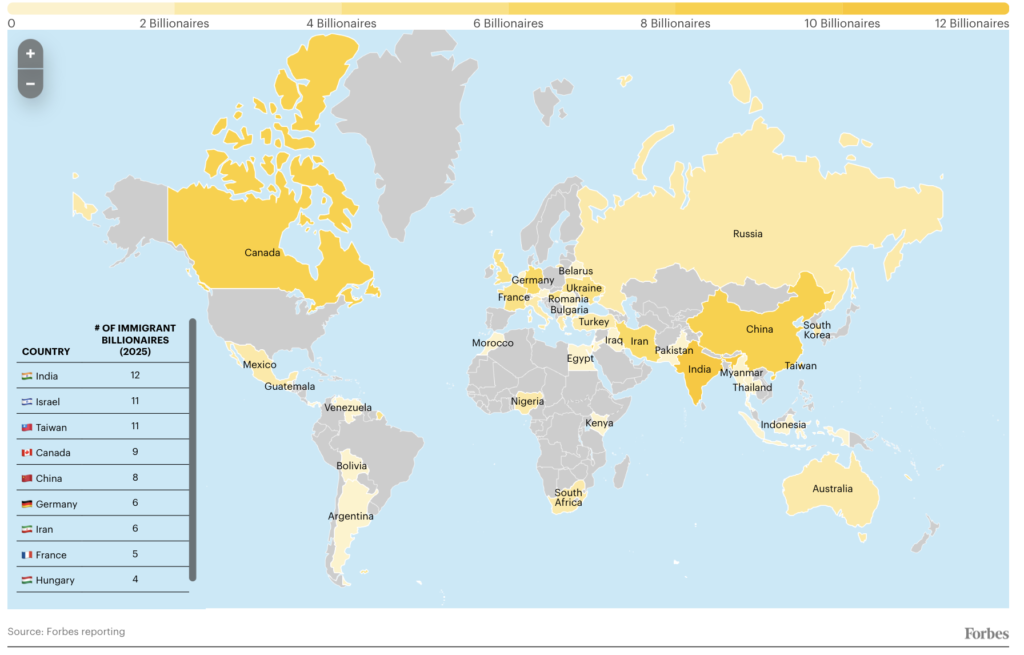Viewport: 1024px width, 655px height.
Task: Click the France flag icon in table
Action: click(26, 555)
